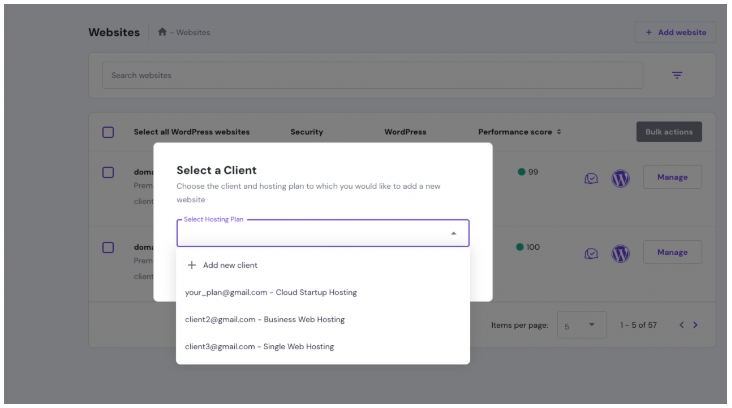Go to next page arrow
732x408 pixels.
pyautogui.click(x=695, y=325)
